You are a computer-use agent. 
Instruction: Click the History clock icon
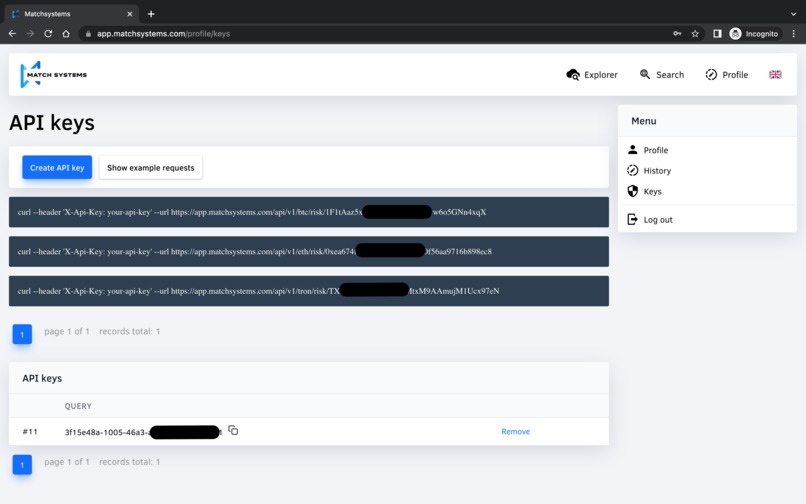pyautogui.click(x=632, y=170)
